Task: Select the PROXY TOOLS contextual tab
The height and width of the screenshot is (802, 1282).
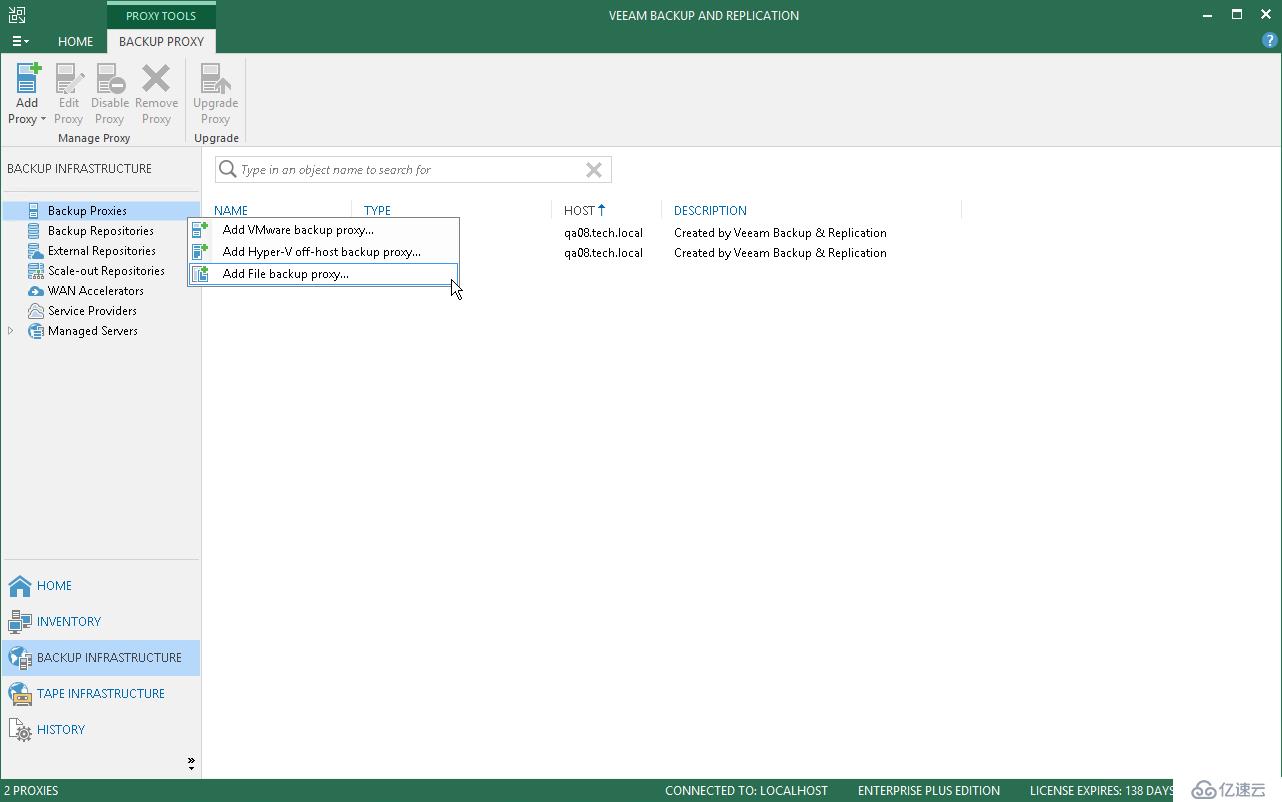Action: 161,16
